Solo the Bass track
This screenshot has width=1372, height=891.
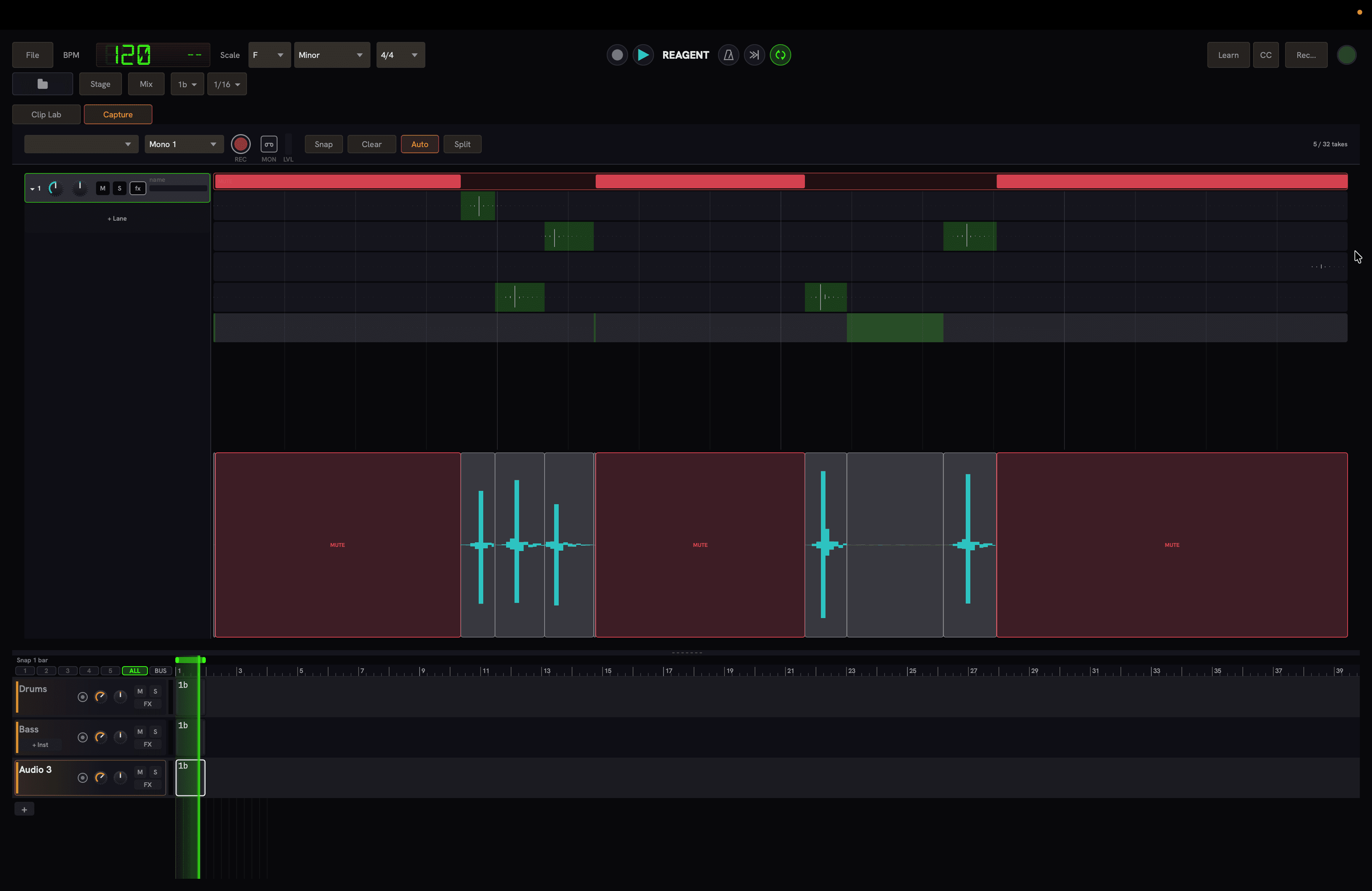pos(155,731)
